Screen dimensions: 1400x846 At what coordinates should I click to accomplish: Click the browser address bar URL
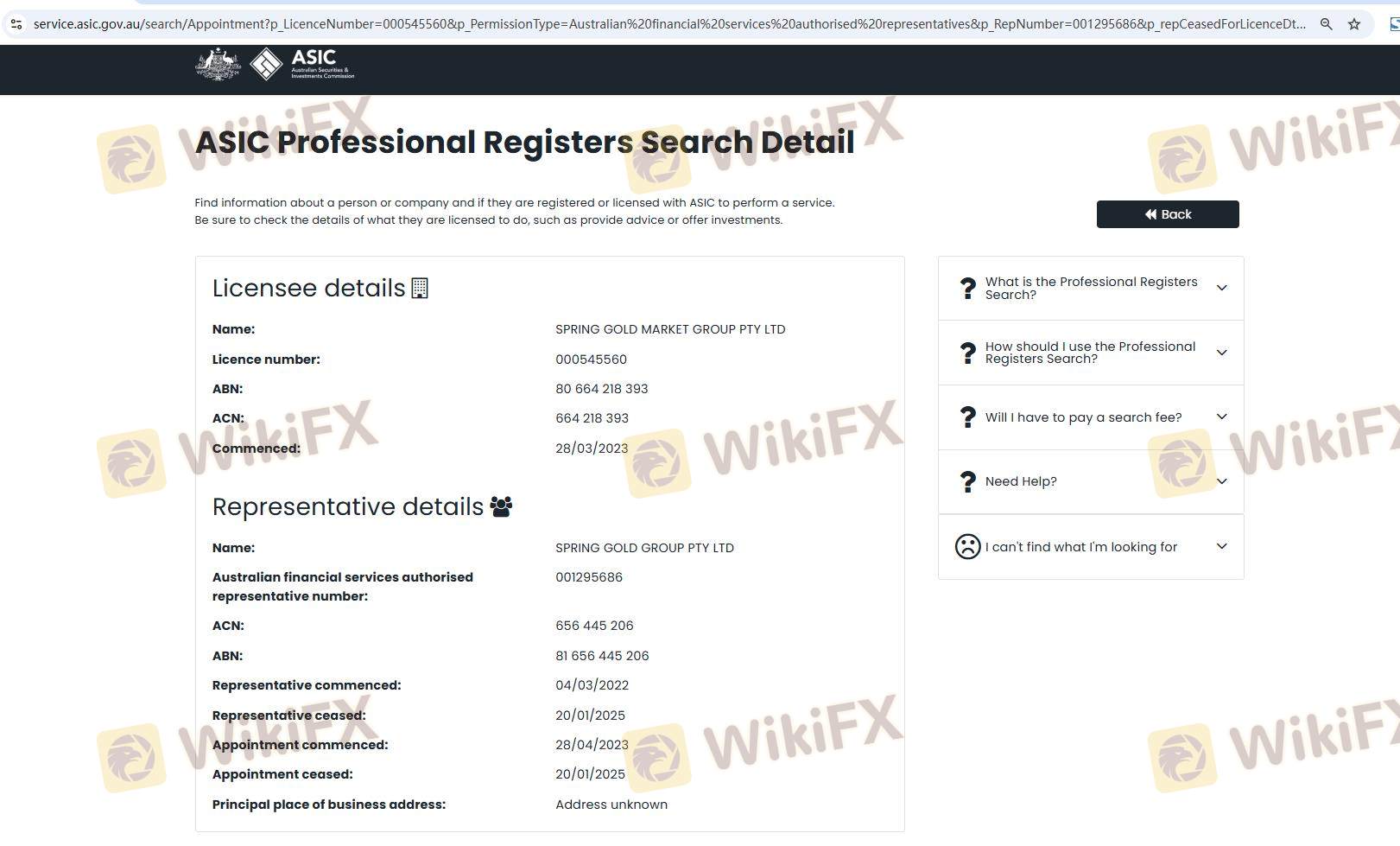pyautogui.click(x=669, y=24)
